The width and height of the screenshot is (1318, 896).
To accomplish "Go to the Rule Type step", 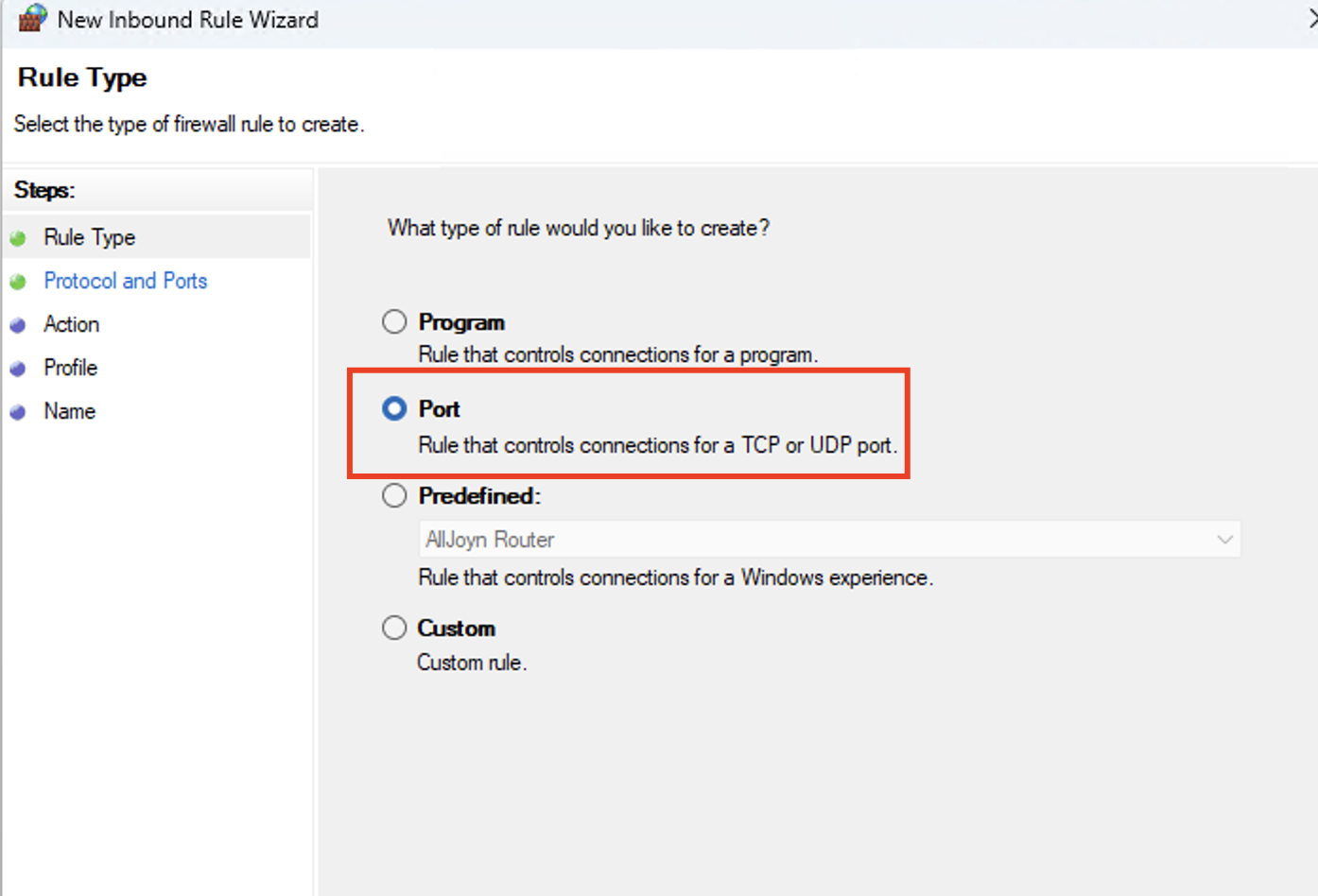I will coord(90,237).
